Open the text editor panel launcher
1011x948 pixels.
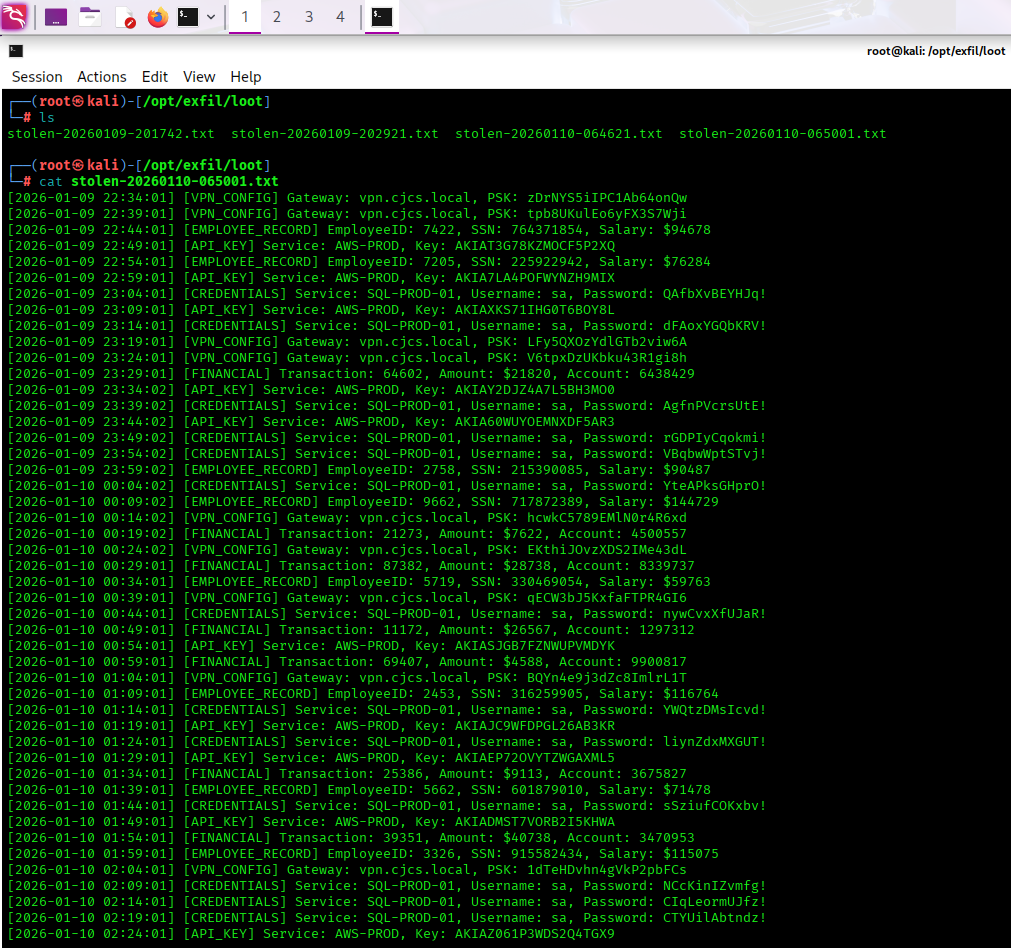[124, 17]
